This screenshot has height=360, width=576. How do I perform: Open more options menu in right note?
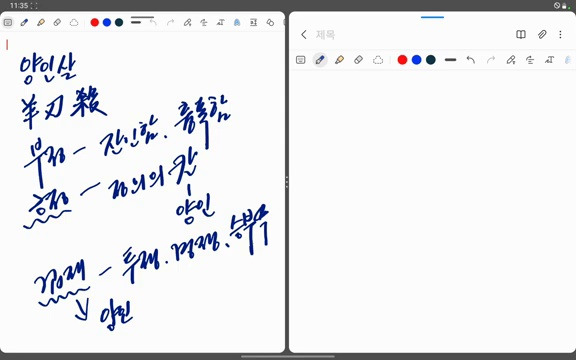pos(560,35)
